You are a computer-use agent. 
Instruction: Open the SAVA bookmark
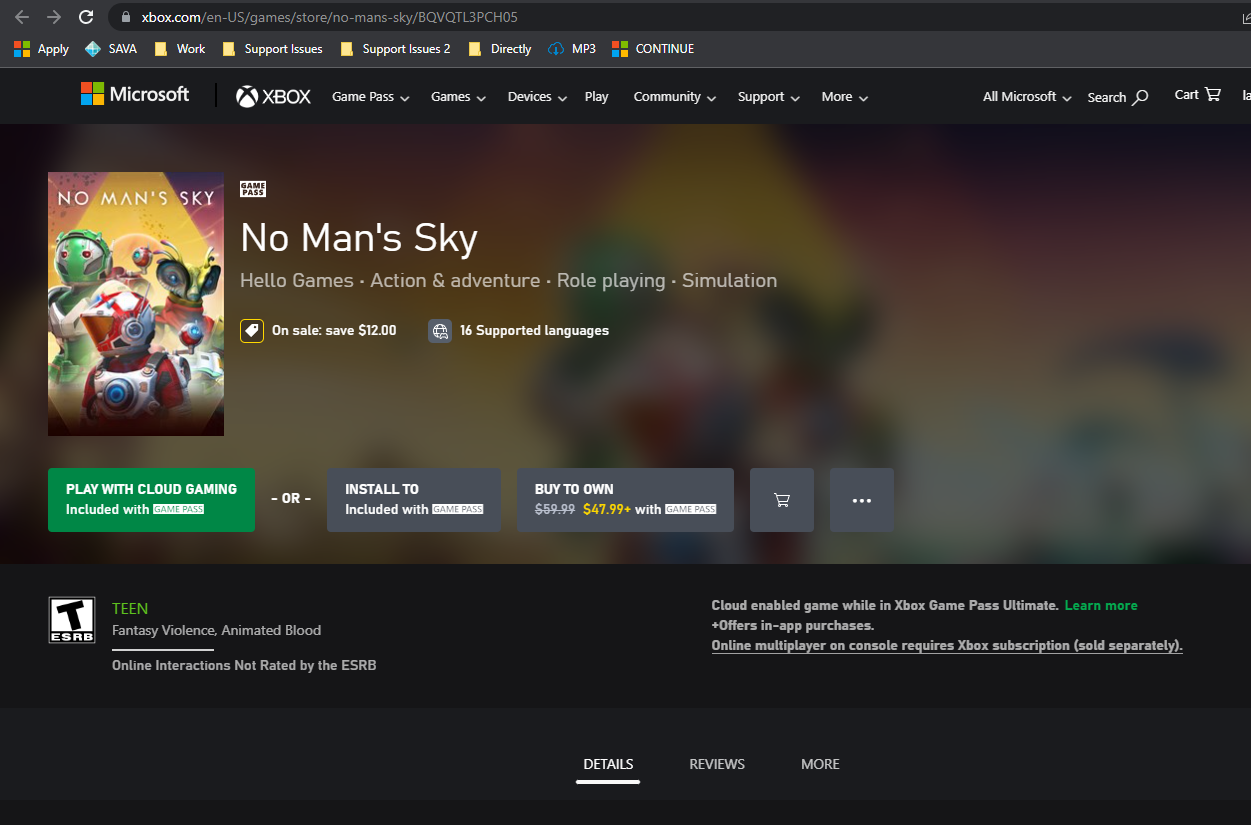(111, 49)
